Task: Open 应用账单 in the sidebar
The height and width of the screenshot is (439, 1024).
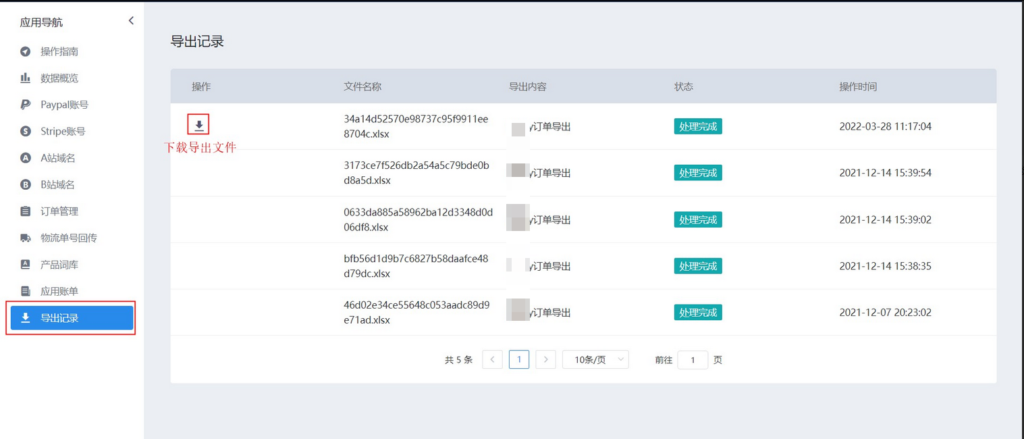Action: coord(58,291)
